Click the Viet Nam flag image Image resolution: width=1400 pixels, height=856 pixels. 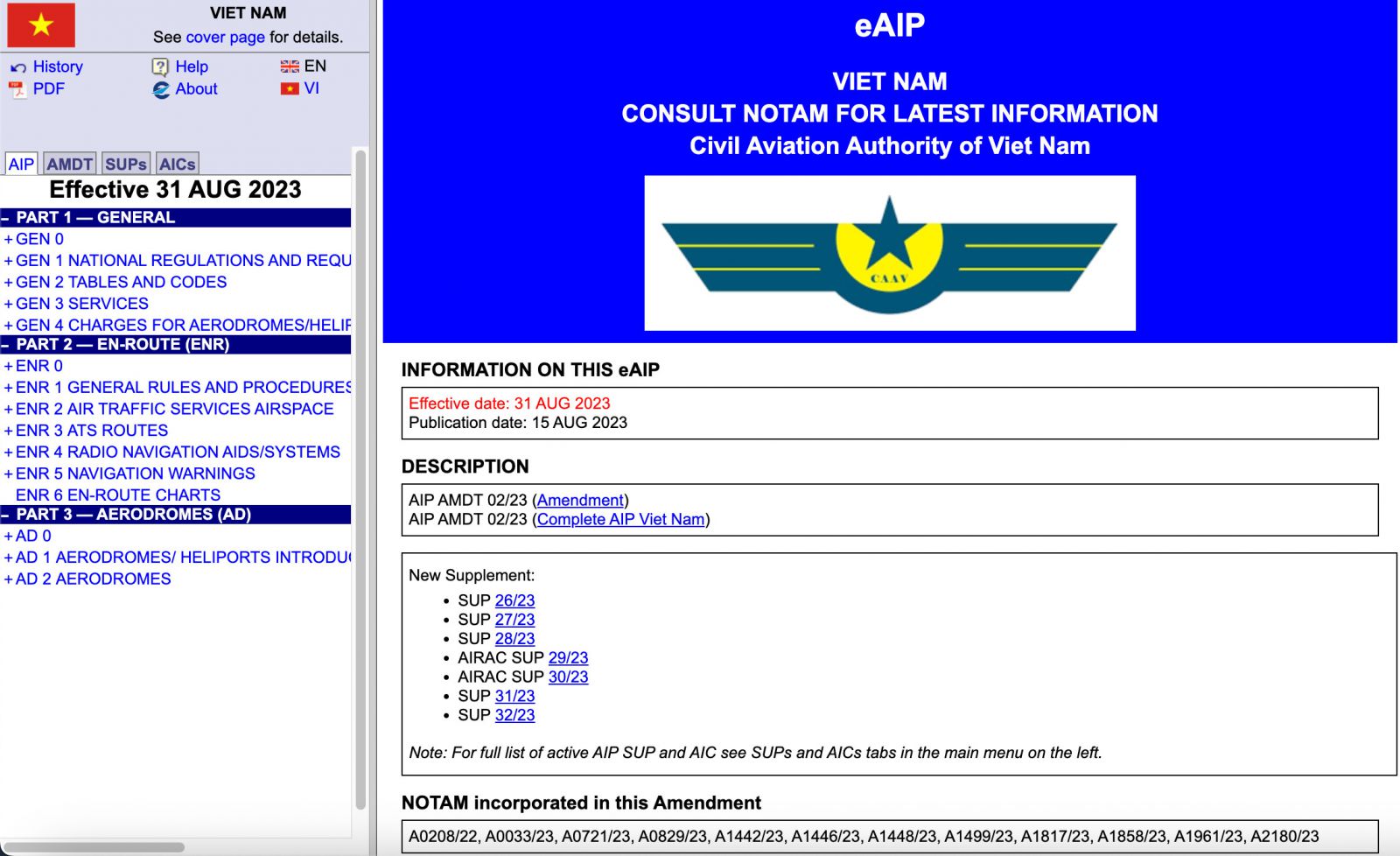(x=41, y=25)
